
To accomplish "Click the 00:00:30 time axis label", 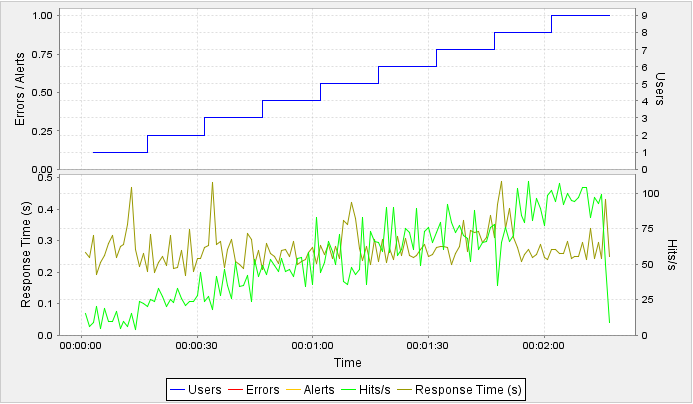I will (196, 346).
